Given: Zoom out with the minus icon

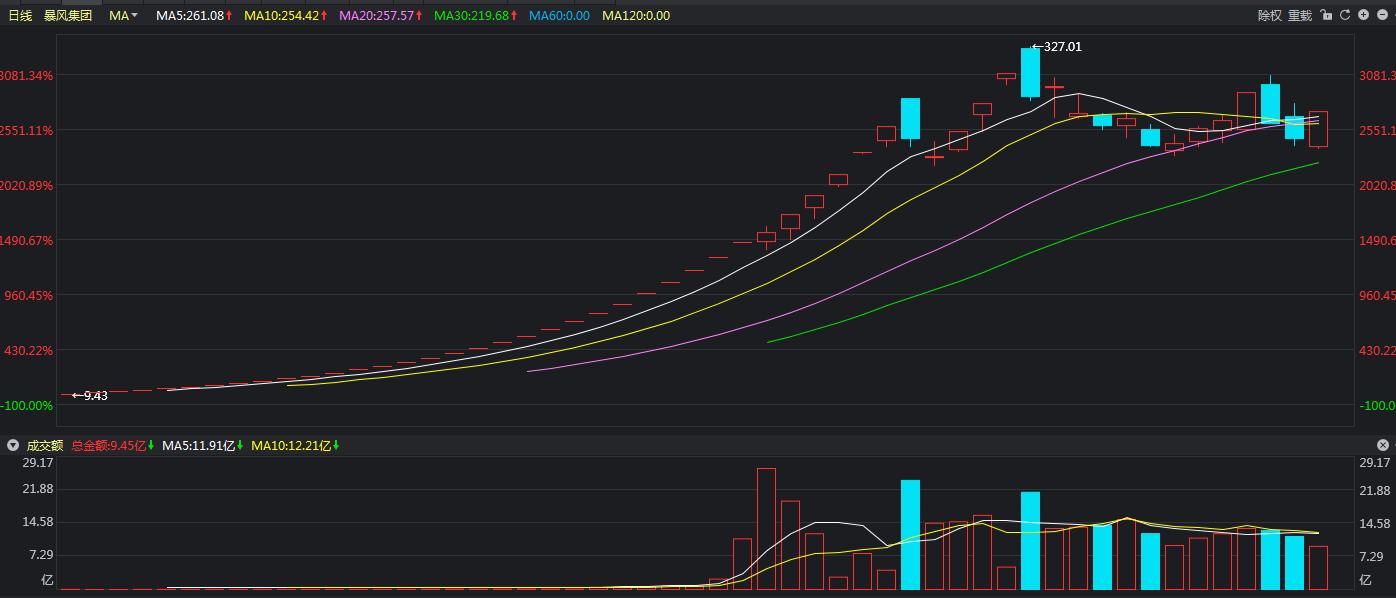Looking at the screenshot, I should [x=1383, y=15].
